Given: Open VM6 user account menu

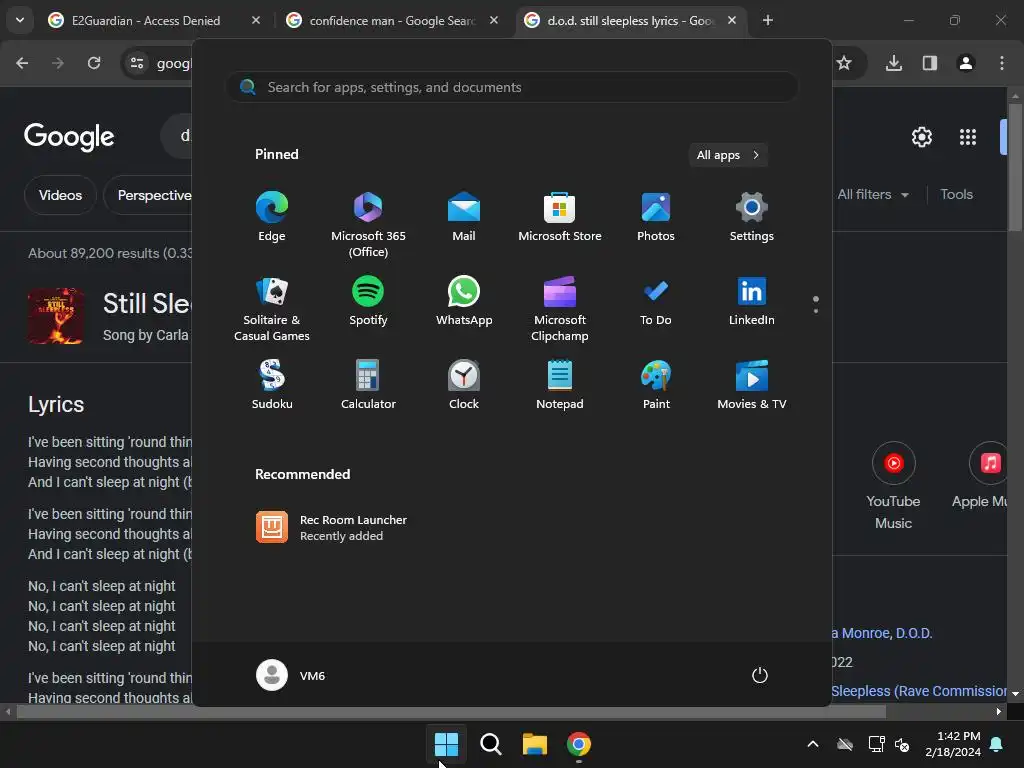Looking at the screenshot, I should point(291,675).
